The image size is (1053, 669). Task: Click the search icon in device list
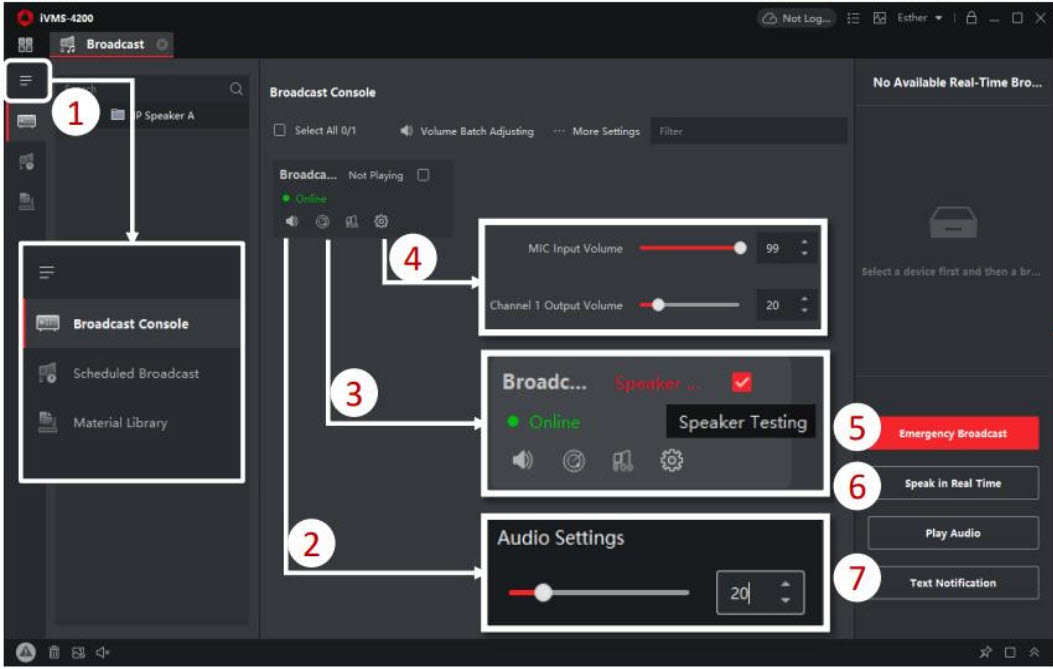tap(236, 89)
